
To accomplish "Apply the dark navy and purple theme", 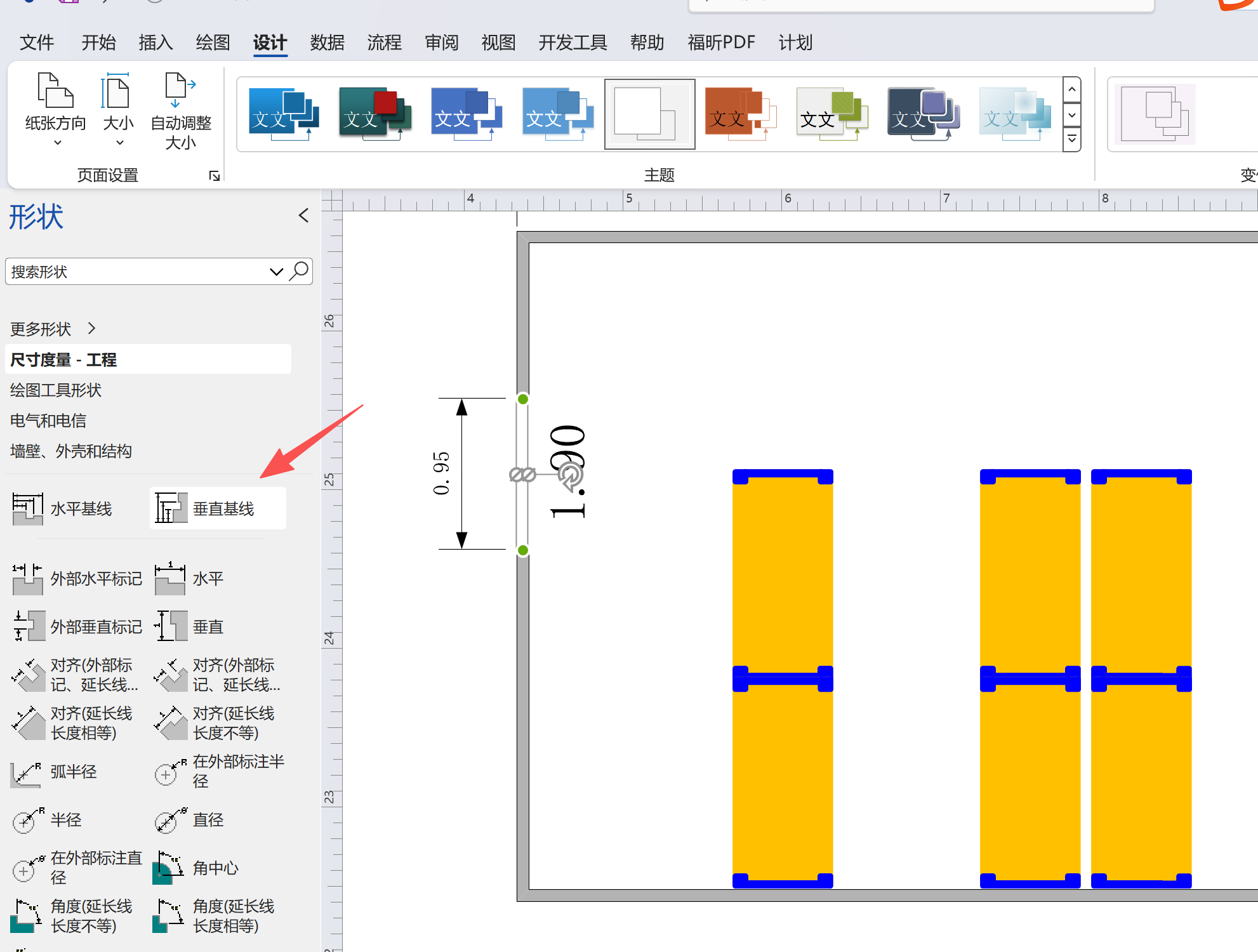I will [x=923, y=114].
